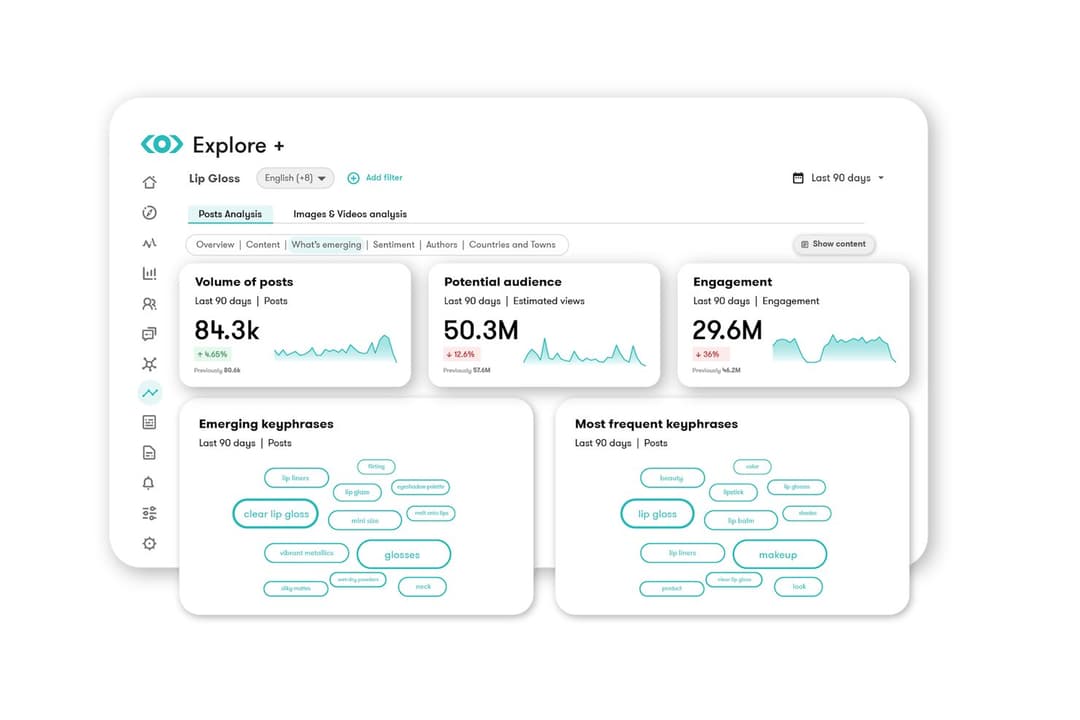Select the eyeshadow palette keyphrase bubble
Screen dimensions: 1080x720
(420, 487)
